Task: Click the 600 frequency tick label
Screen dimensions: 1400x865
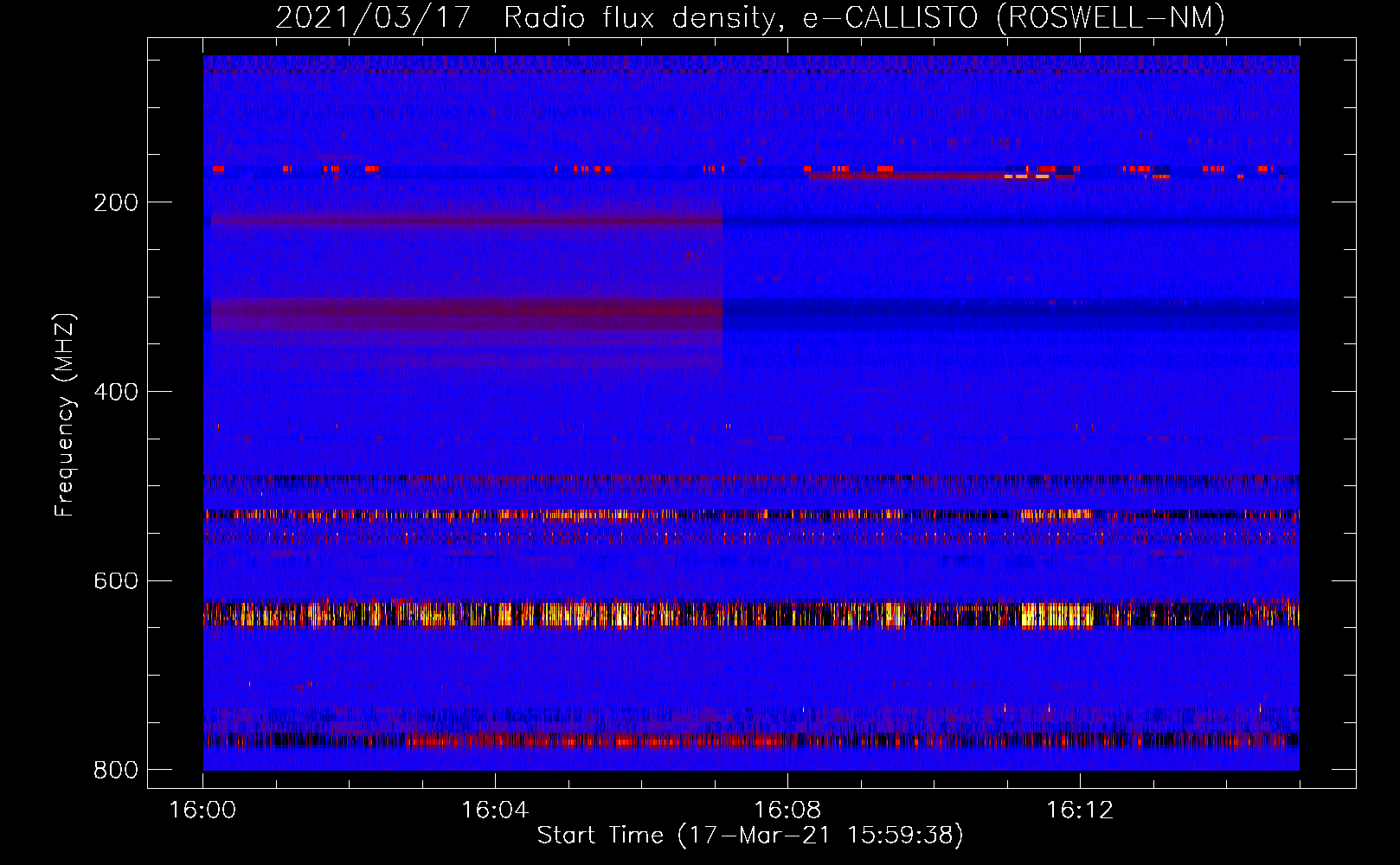Action: [x=116, y=580]
